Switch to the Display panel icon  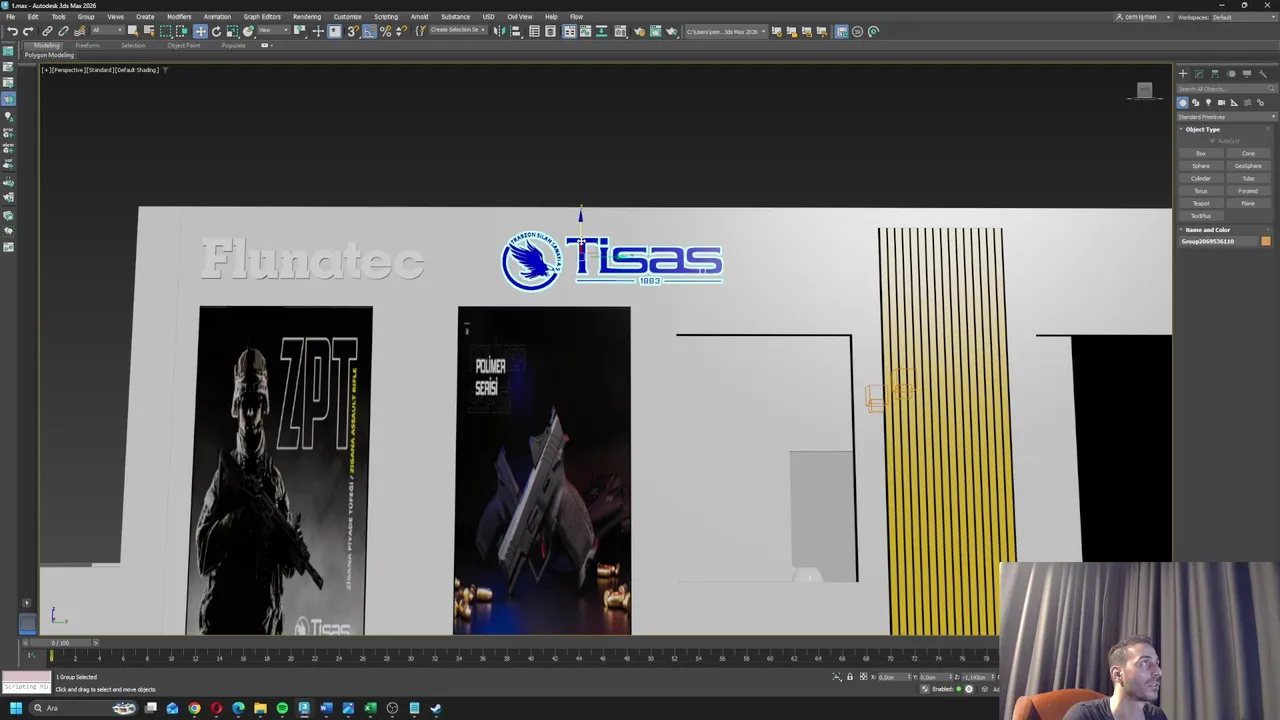tap(1247, 73)
